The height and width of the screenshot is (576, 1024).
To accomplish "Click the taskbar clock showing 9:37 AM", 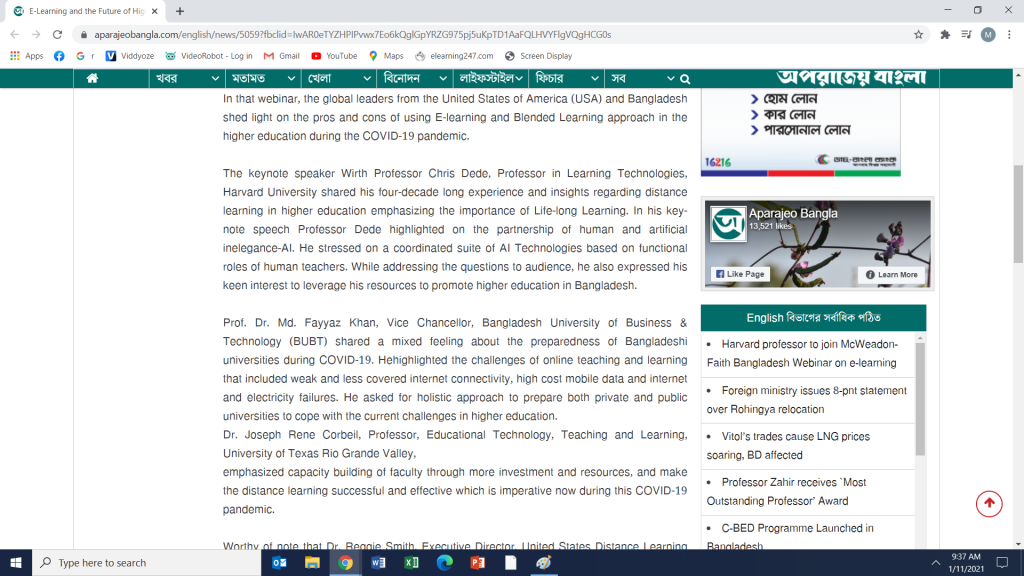I will (x=966, y=562).
